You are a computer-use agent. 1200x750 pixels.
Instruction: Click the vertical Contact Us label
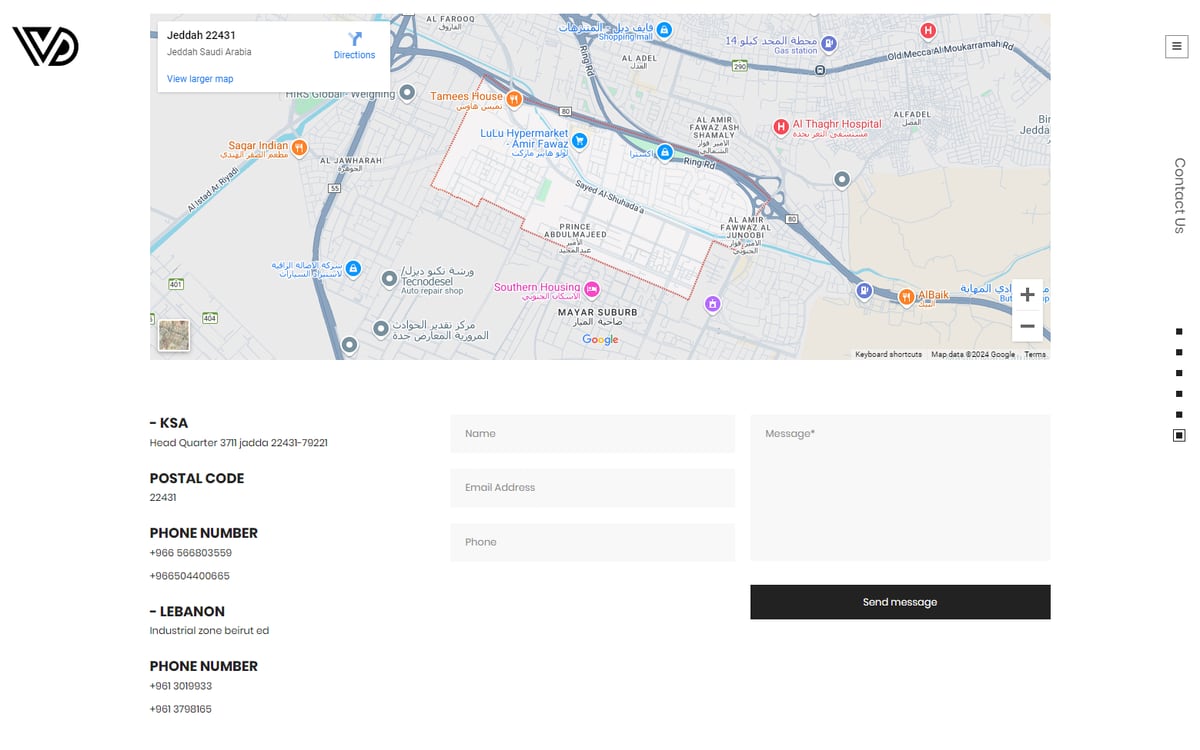click(1180, 195)
